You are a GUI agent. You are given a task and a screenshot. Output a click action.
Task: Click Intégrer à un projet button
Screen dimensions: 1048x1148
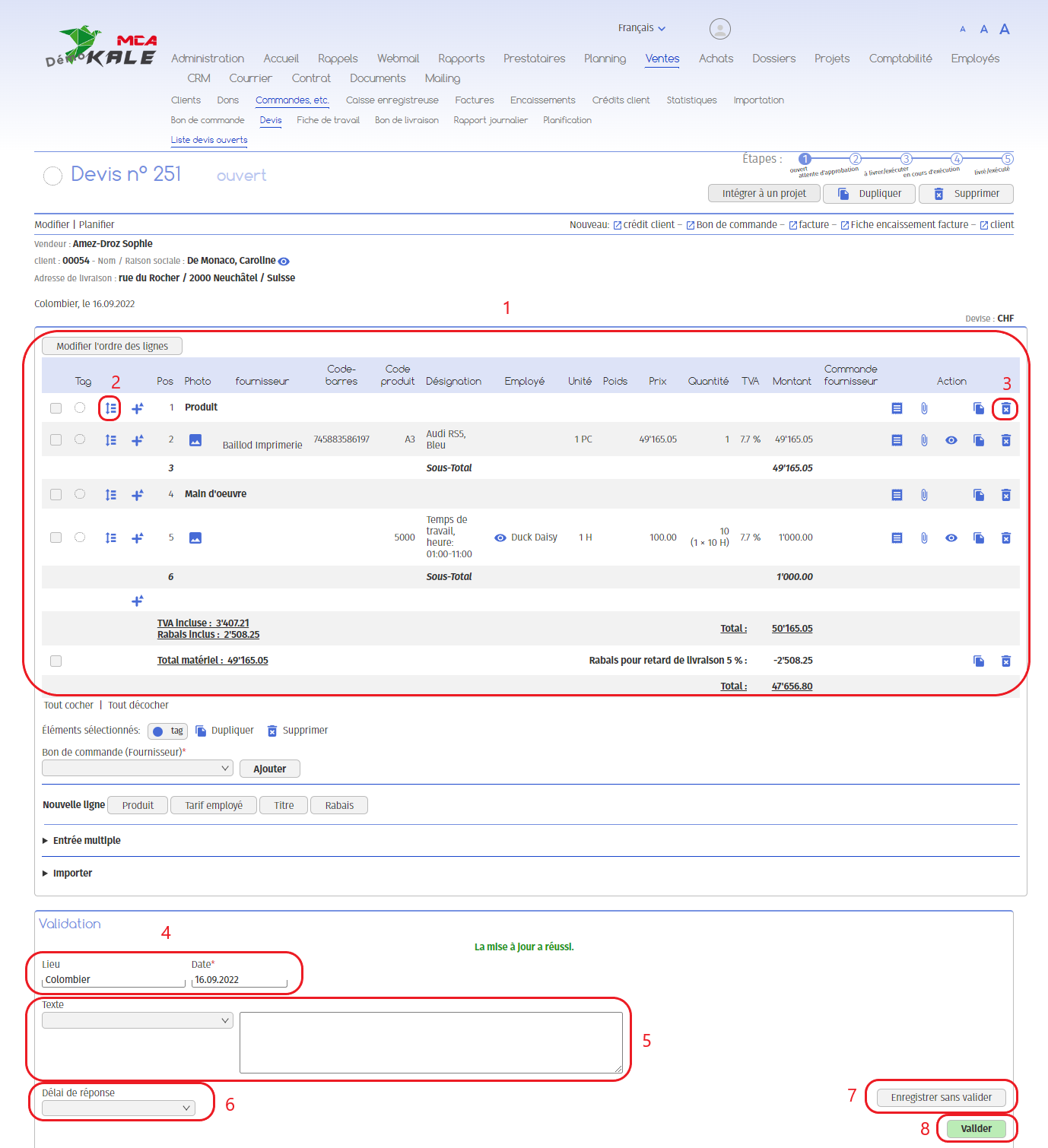point(764,194)
